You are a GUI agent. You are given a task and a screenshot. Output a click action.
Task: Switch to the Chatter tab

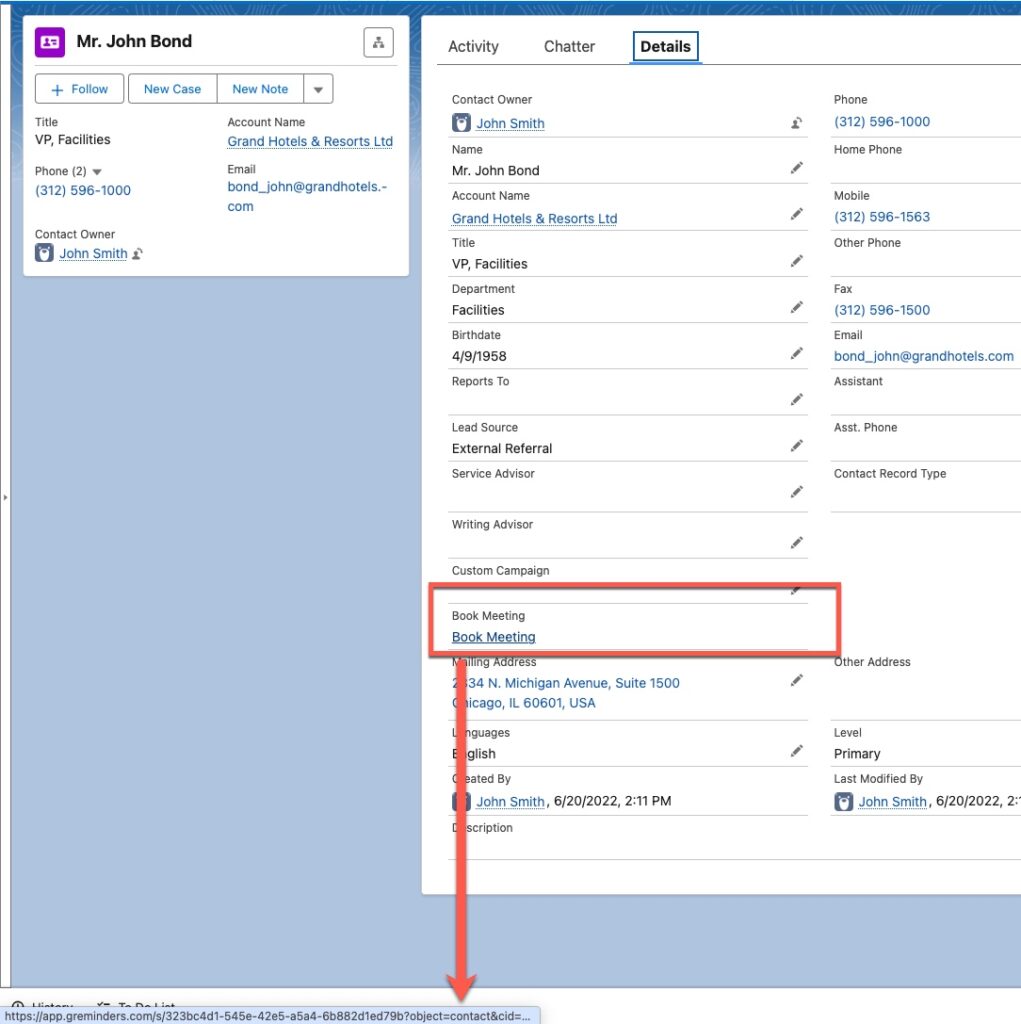click(x=569, y=46)
